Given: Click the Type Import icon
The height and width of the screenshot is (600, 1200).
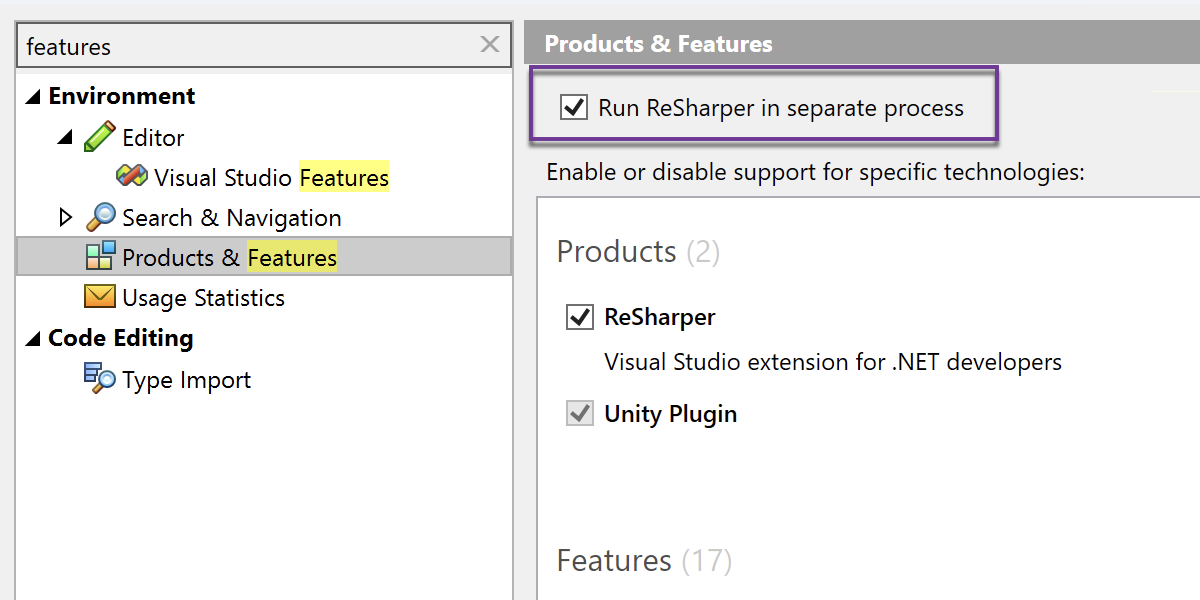Looking at the screenshot, I should tap(100, 378).
